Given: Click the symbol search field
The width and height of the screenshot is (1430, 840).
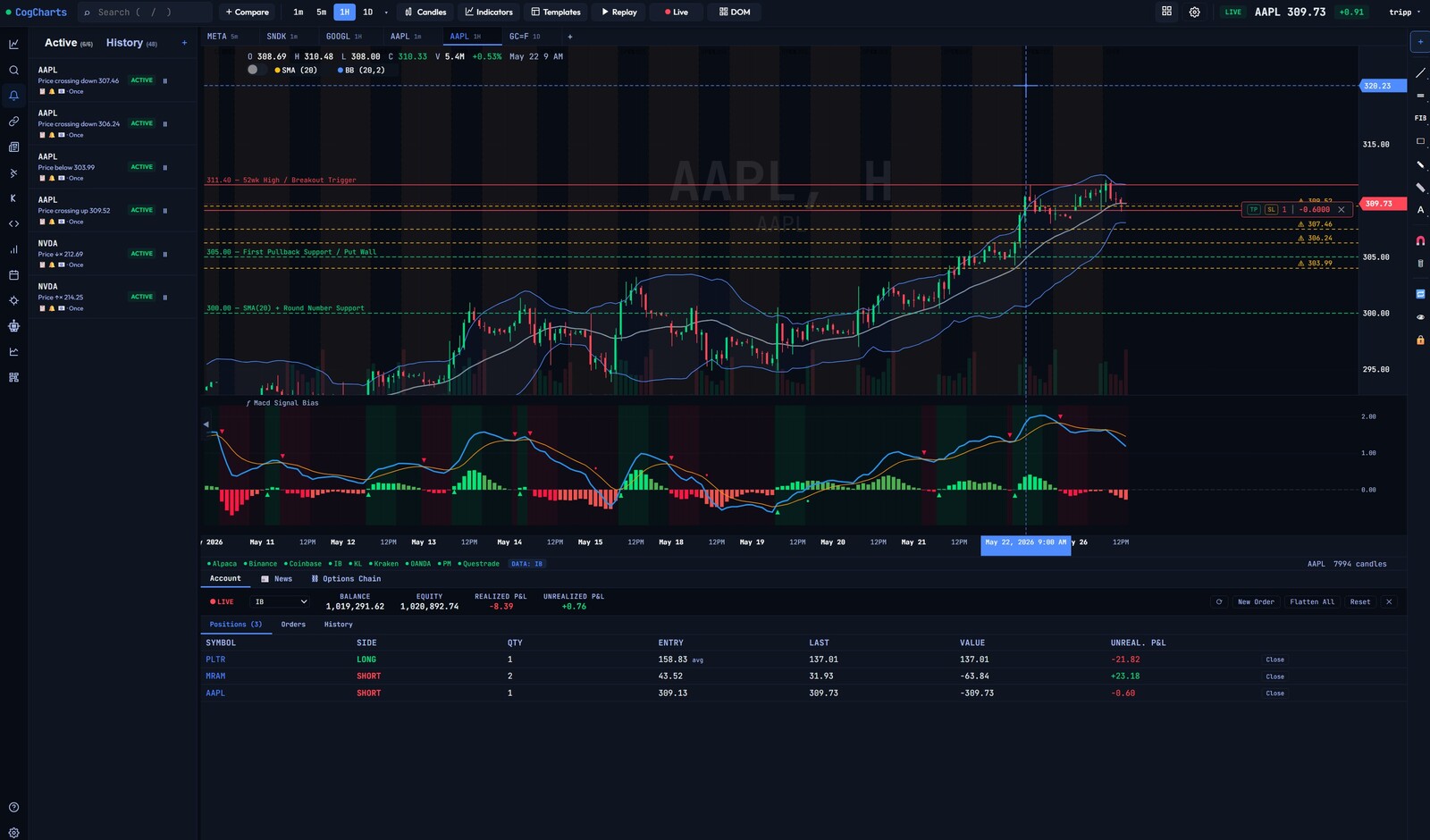Looking at the screenshot, I should coord(145,12).
